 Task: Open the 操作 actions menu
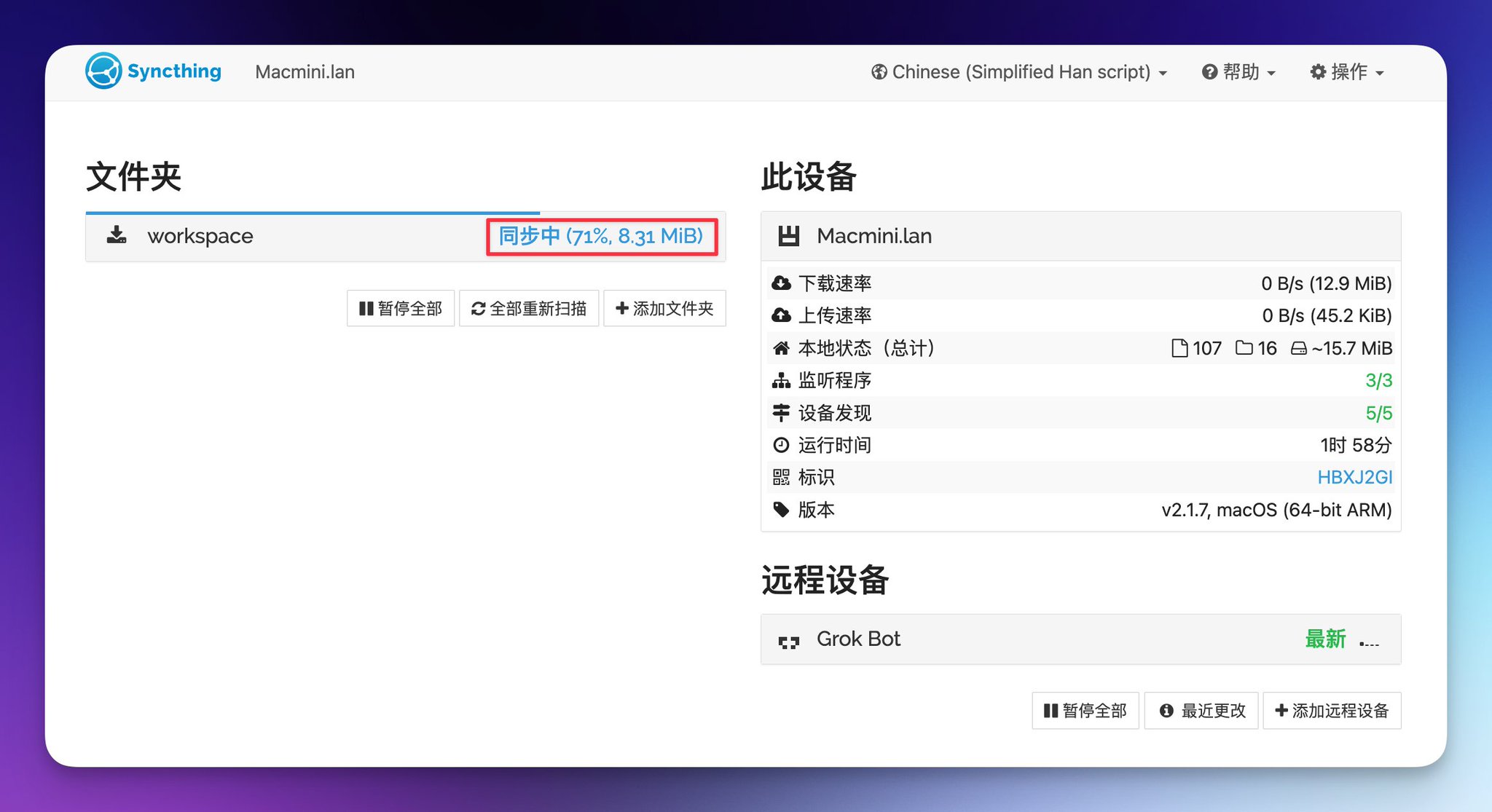pyautogui.click(x=1346, y=71)
